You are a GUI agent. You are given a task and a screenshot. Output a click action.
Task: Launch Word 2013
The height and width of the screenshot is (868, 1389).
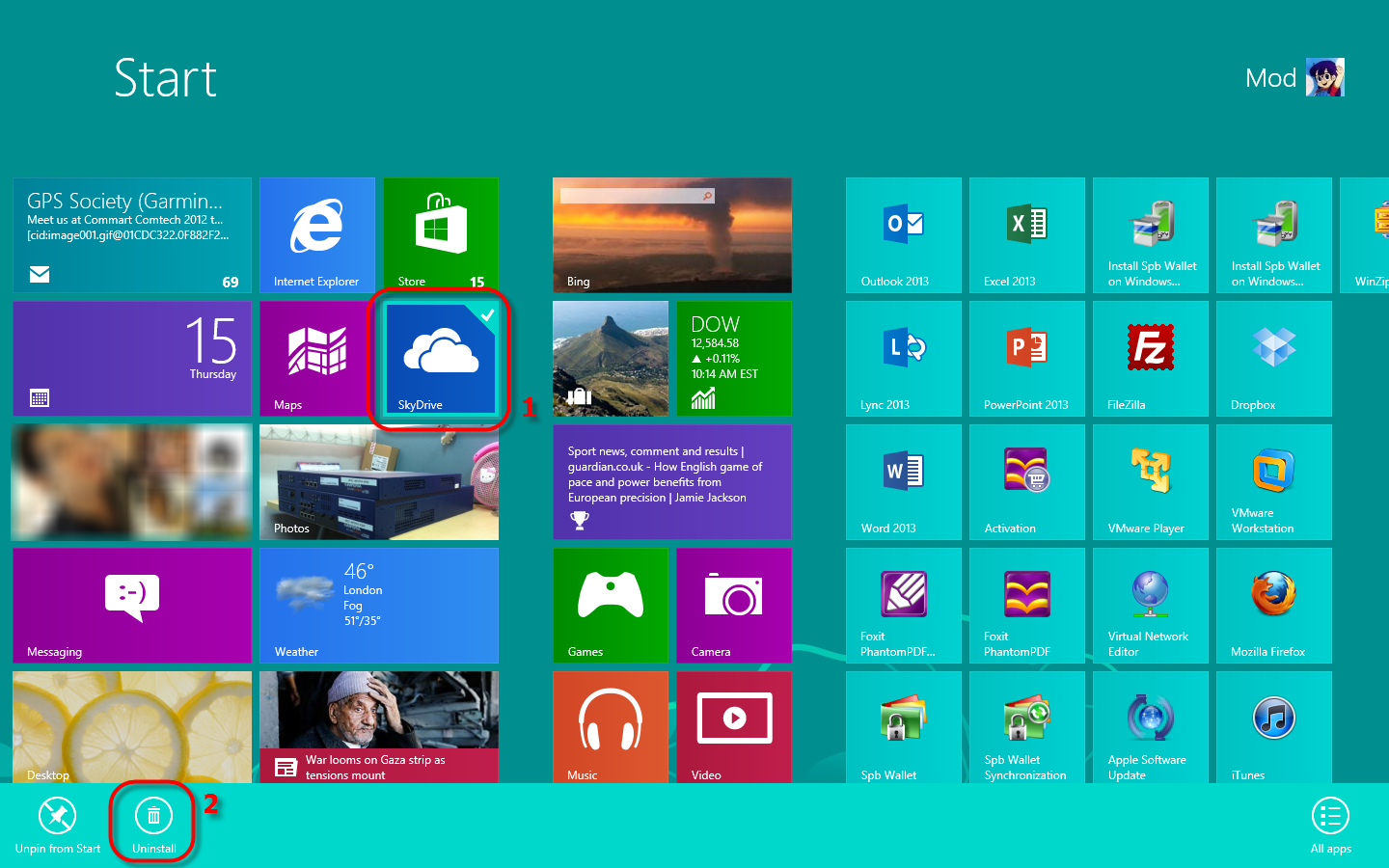click(x=904, y=482)
